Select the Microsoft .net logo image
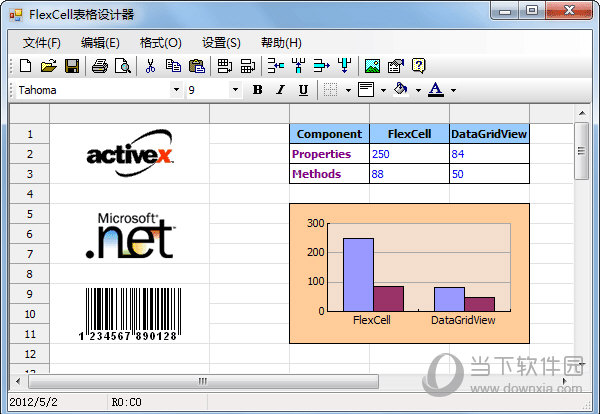This screenshot has height=414, width=600. pos(130,235)
